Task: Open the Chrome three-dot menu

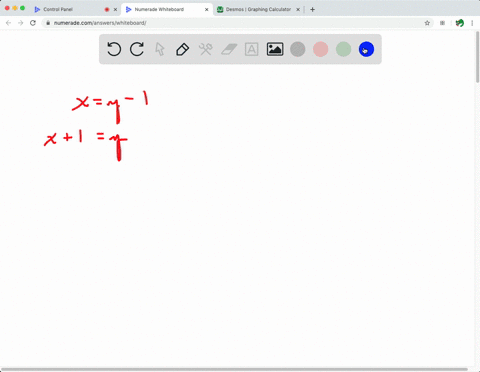Action: click(x=472, y=23)
